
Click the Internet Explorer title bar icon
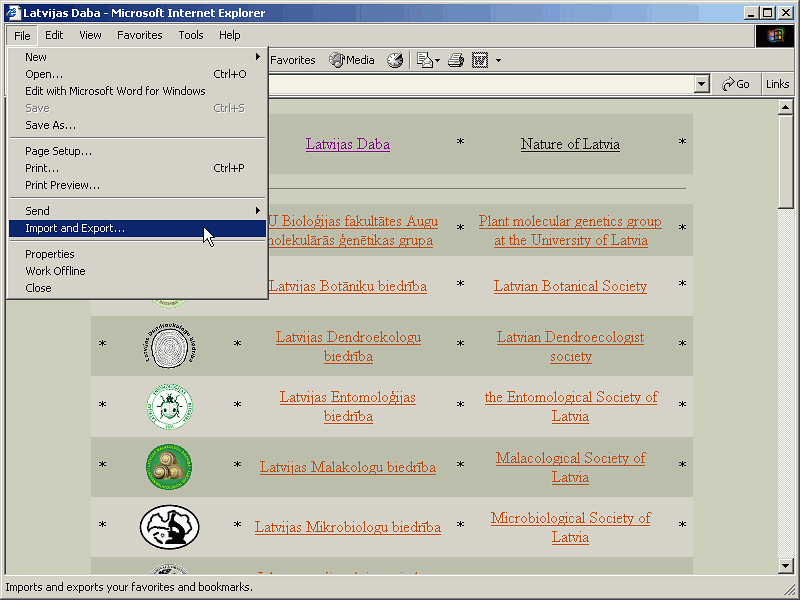13,12
